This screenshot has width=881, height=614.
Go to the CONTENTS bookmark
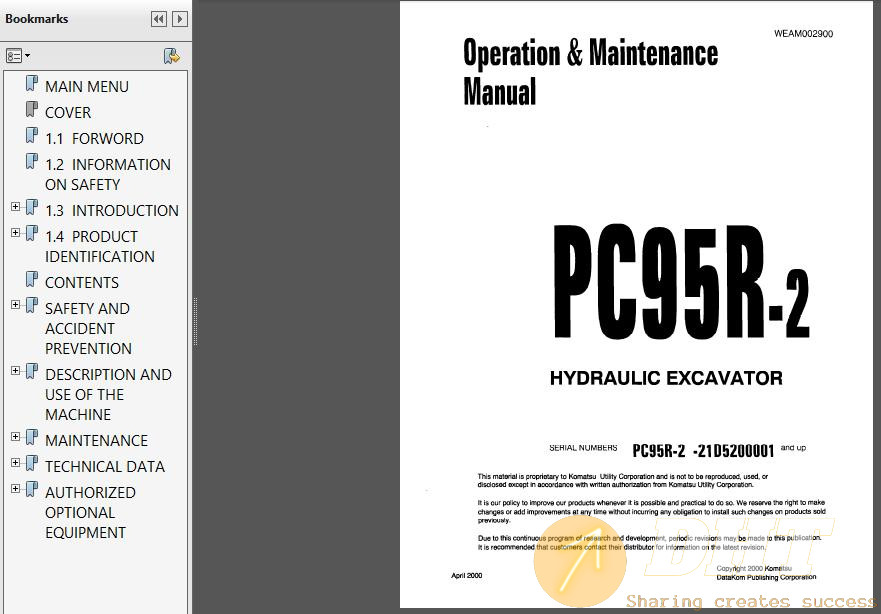82,282
